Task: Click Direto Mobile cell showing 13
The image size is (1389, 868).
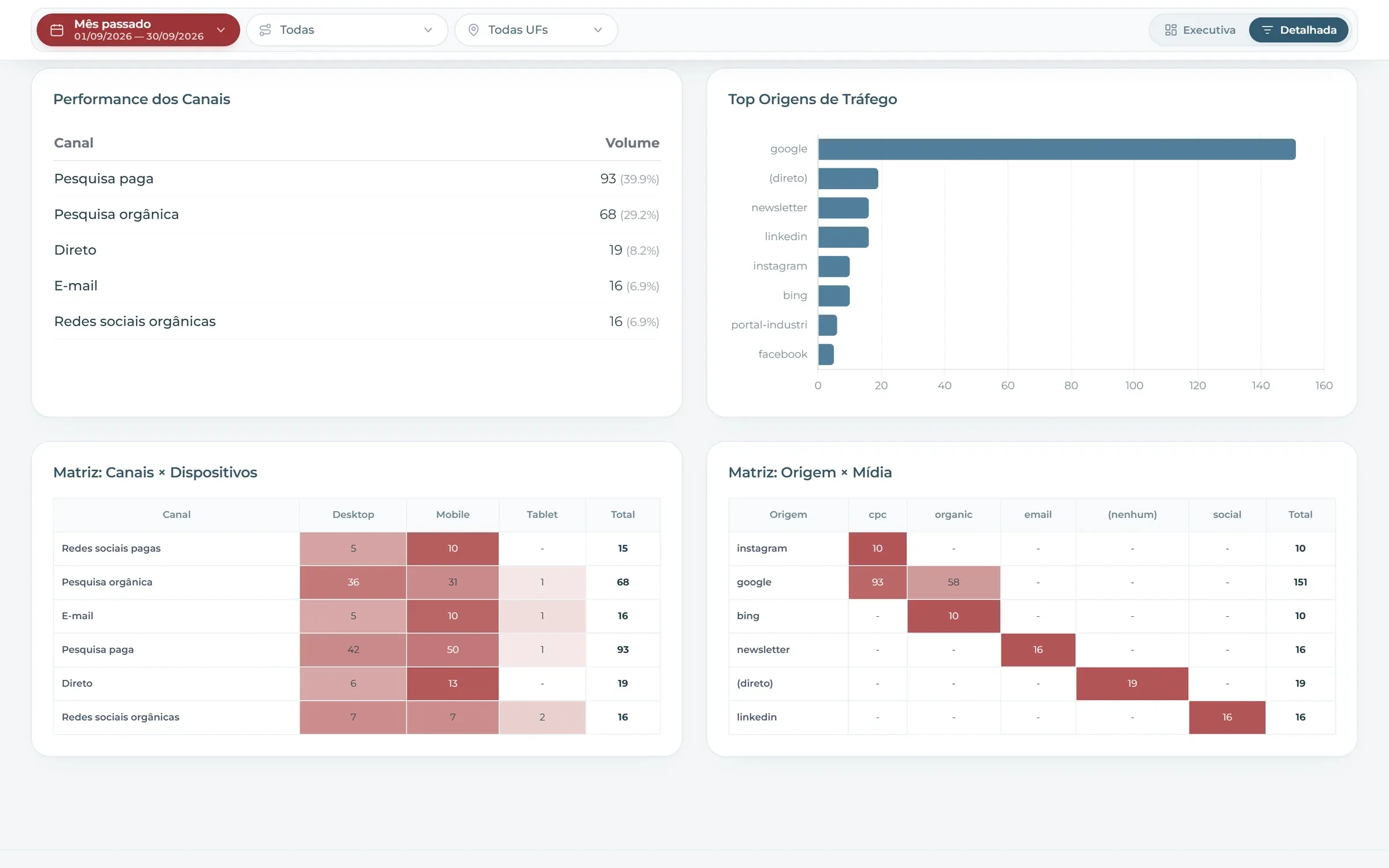Action: pyautogui.click(x=453, y=683)
